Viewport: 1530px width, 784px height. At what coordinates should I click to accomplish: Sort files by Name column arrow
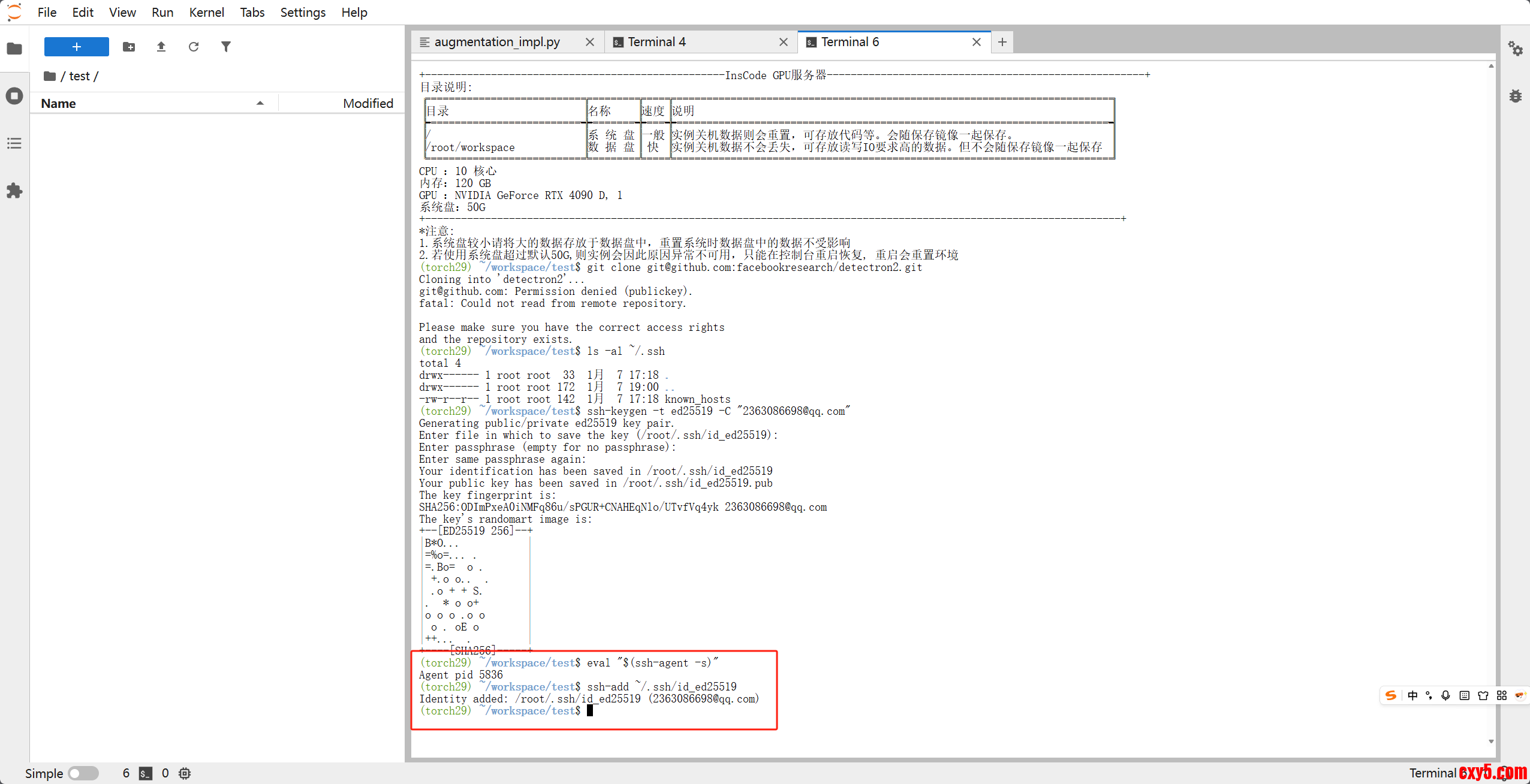(260, 103)
